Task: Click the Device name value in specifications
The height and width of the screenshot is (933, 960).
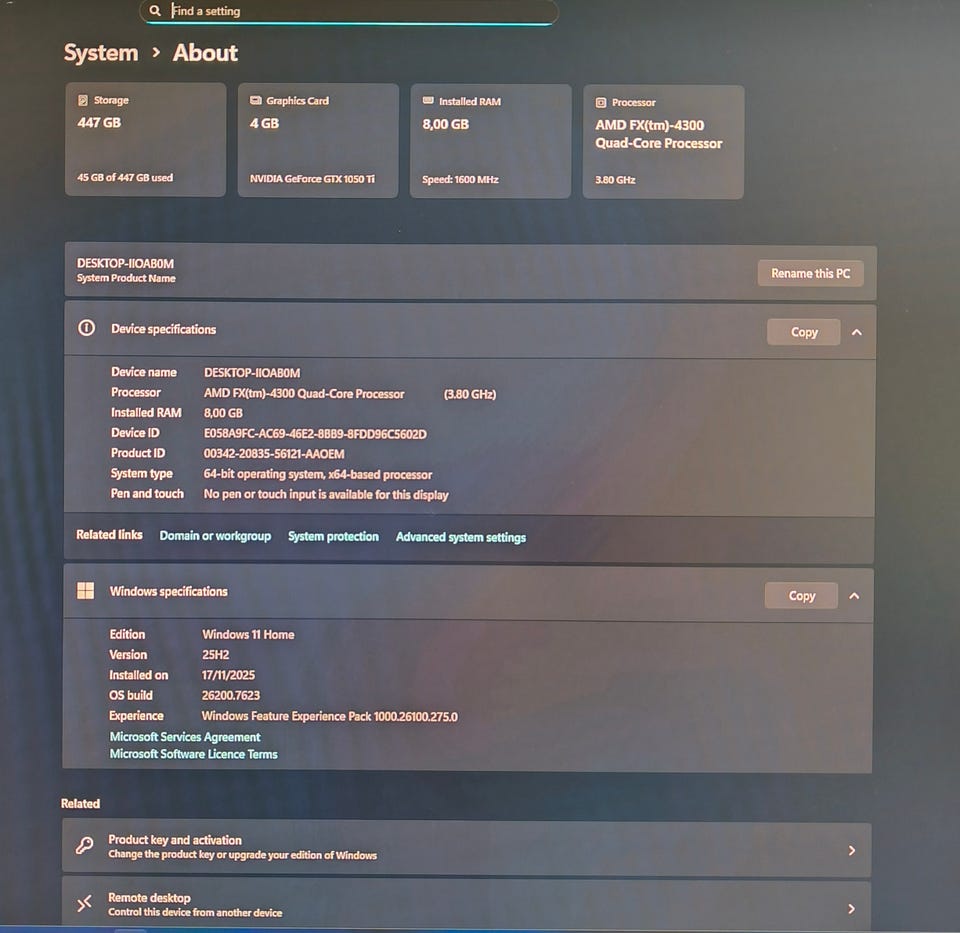Action: click(x=252, y=373)
